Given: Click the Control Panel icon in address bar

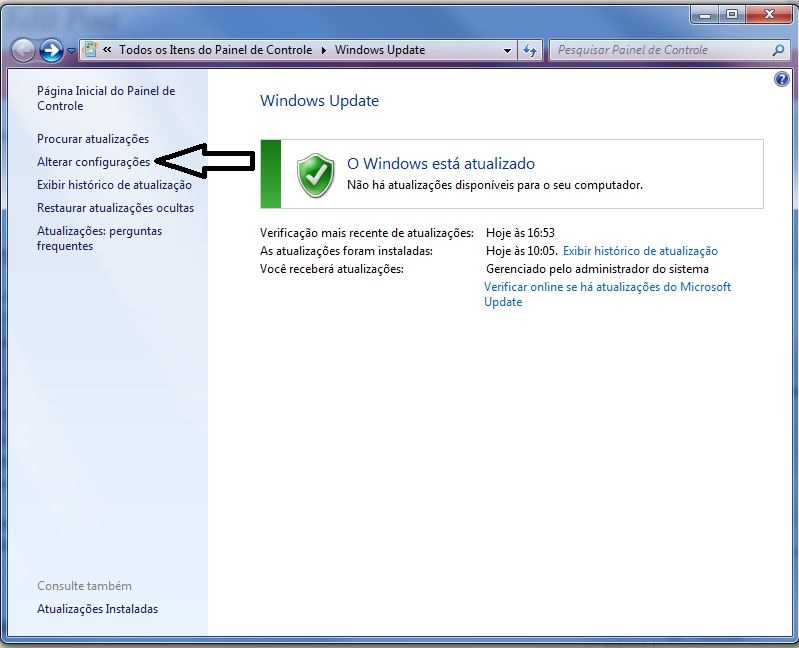Looking at the screenshot, I should pos(90,50).
